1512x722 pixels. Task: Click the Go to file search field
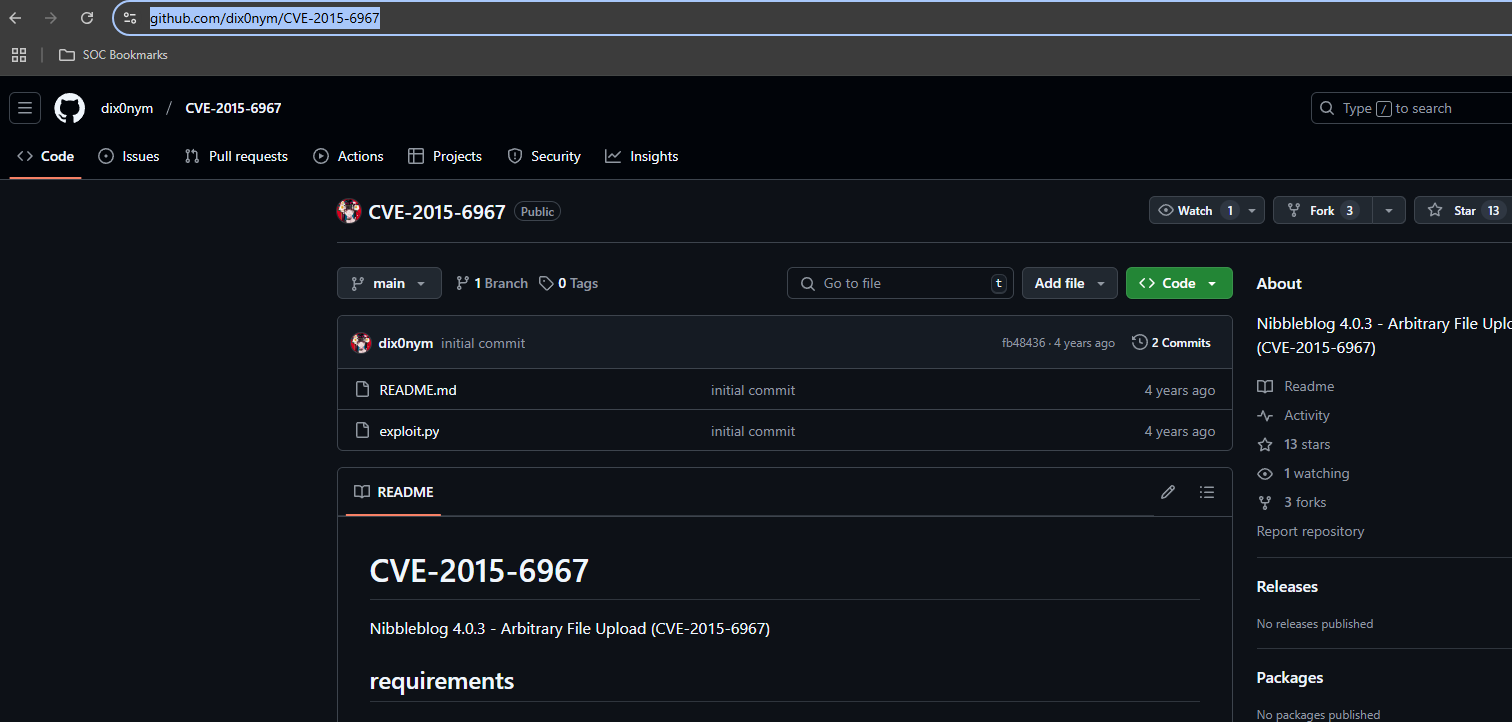899,283
